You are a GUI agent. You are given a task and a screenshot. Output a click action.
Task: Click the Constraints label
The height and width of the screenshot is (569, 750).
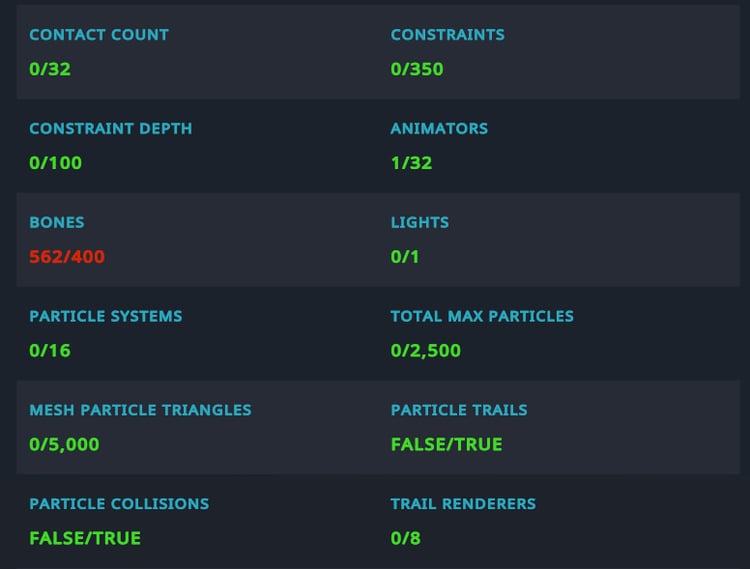pos(447,35)
